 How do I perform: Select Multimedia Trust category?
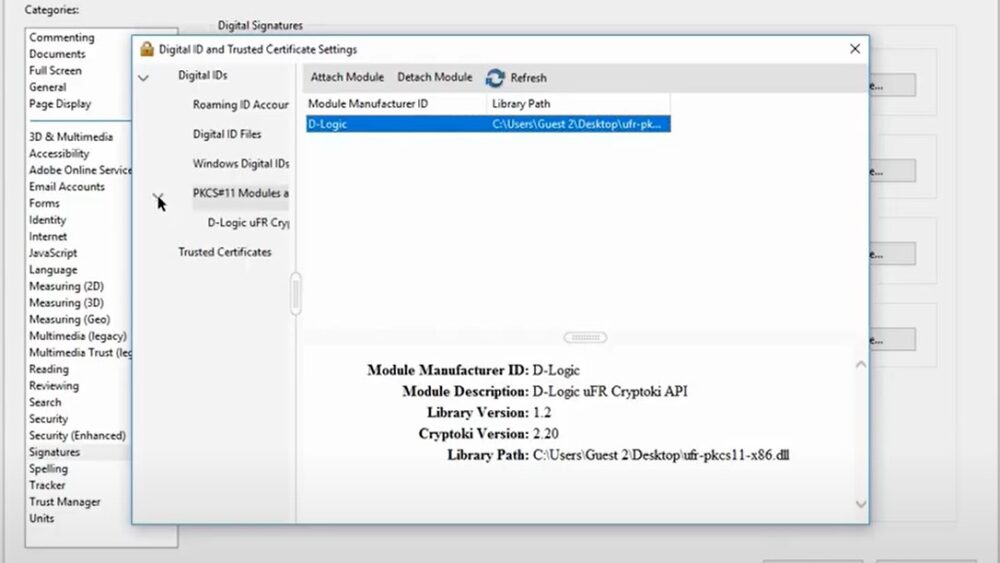point(80,353)
